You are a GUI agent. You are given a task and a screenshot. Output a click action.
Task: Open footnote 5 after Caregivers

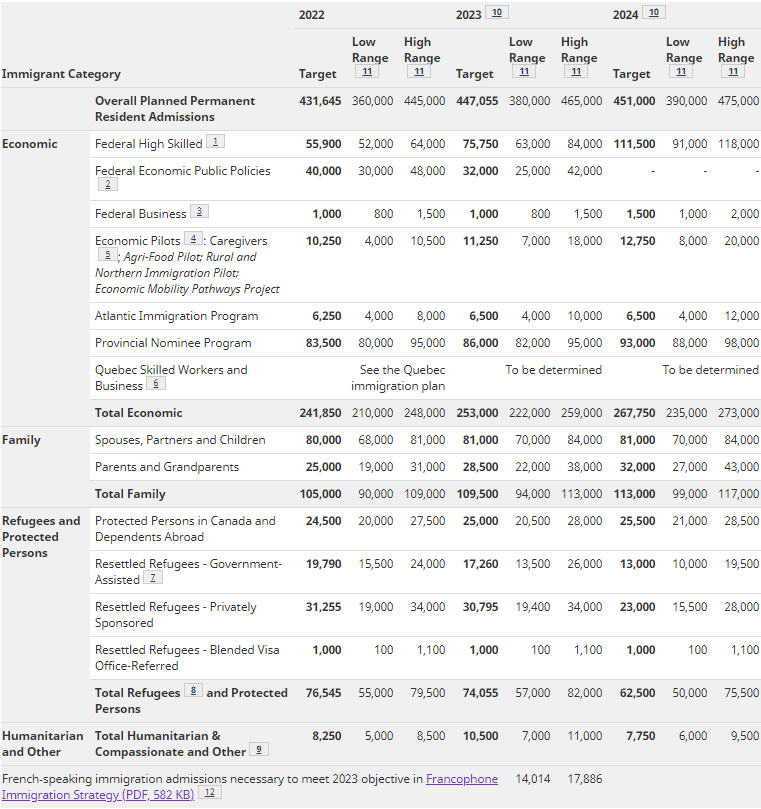[x=108, y=254]
